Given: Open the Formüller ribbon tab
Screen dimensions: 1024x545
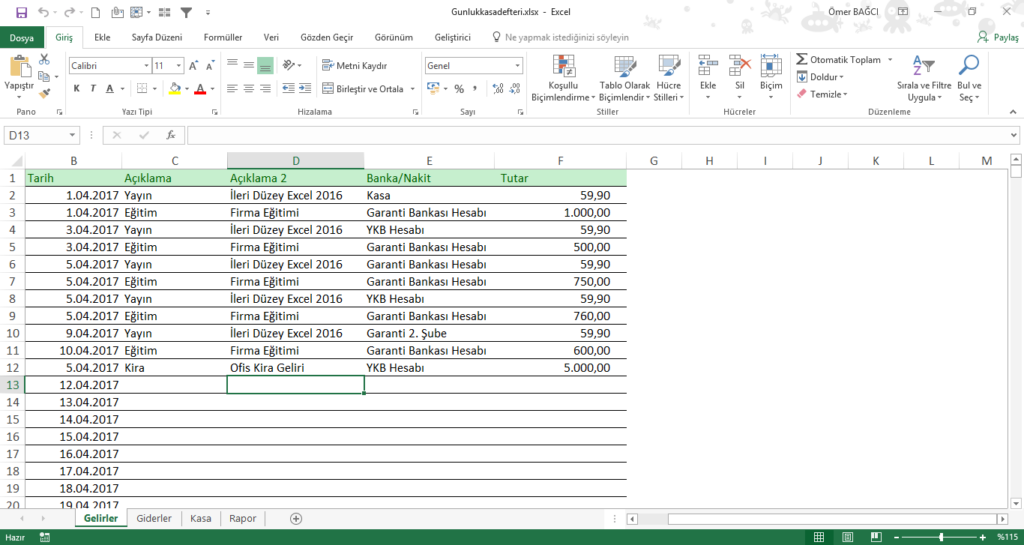Looking at the screenshot, I should (222, 37).
